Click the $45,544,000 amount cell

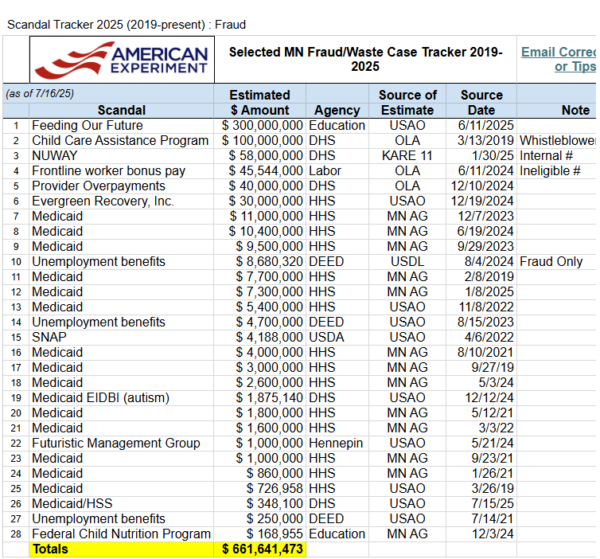click(259, 171)
